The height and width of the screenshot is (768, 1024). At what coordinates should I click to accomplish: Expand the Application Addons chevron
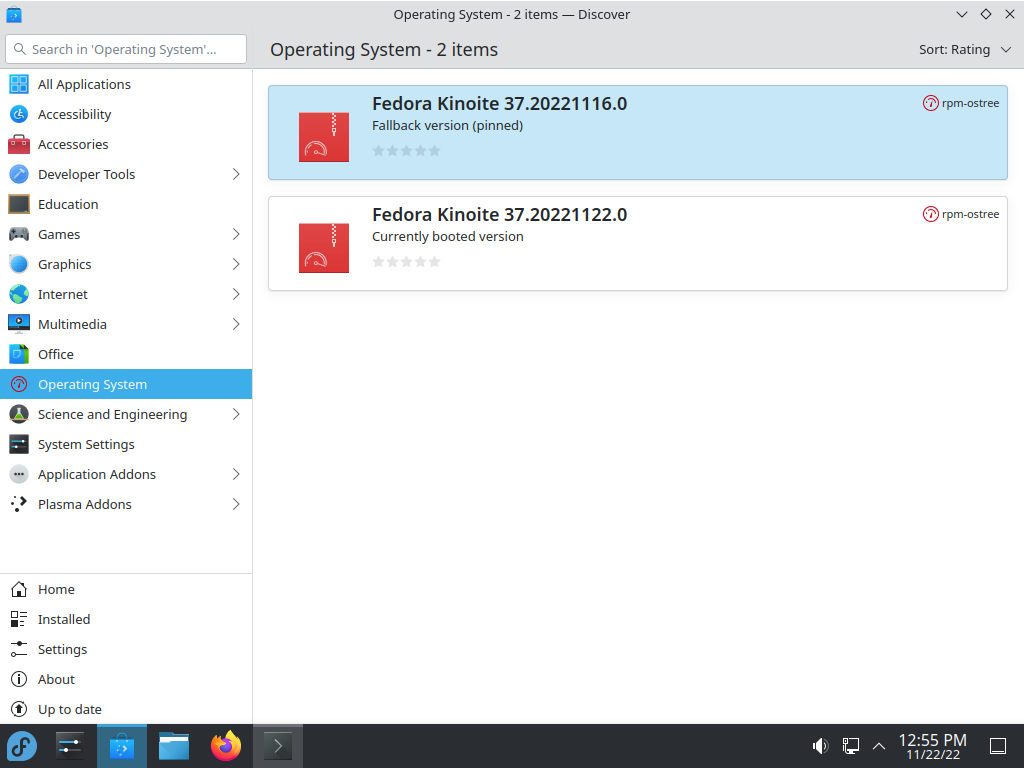click(x=236, y=475)
